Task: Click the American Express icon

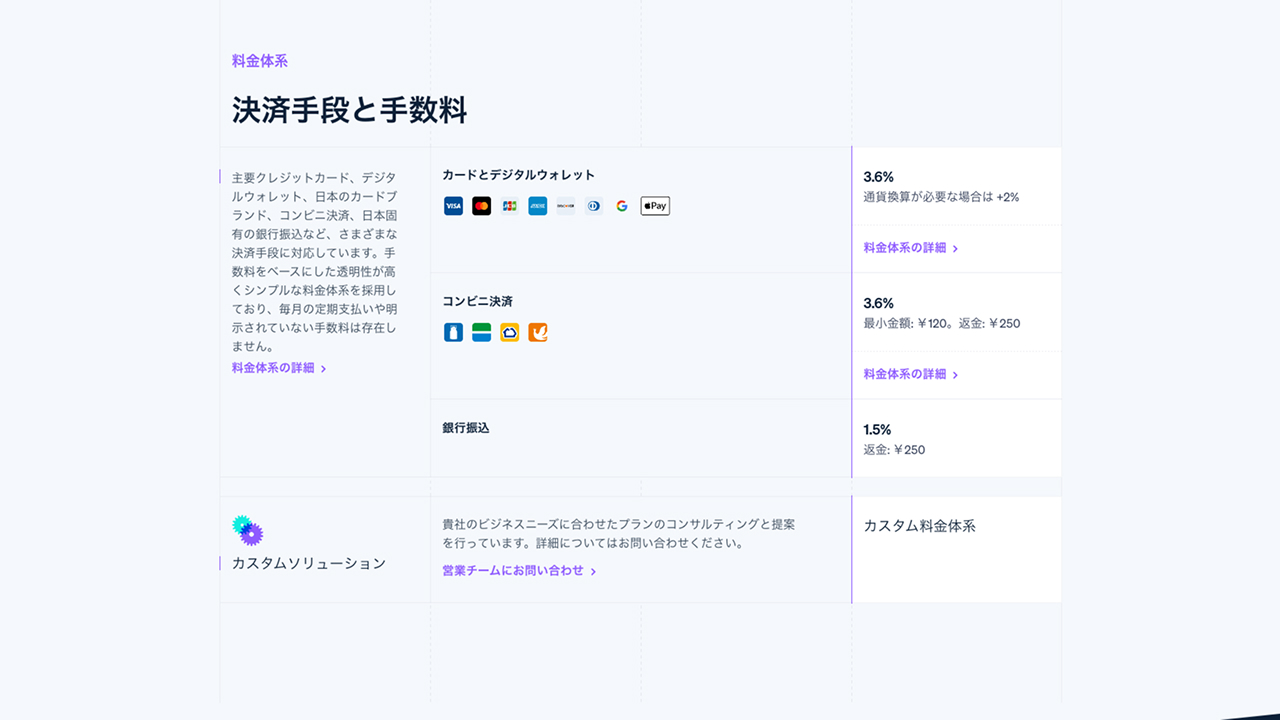Action: tap(537, 205)
